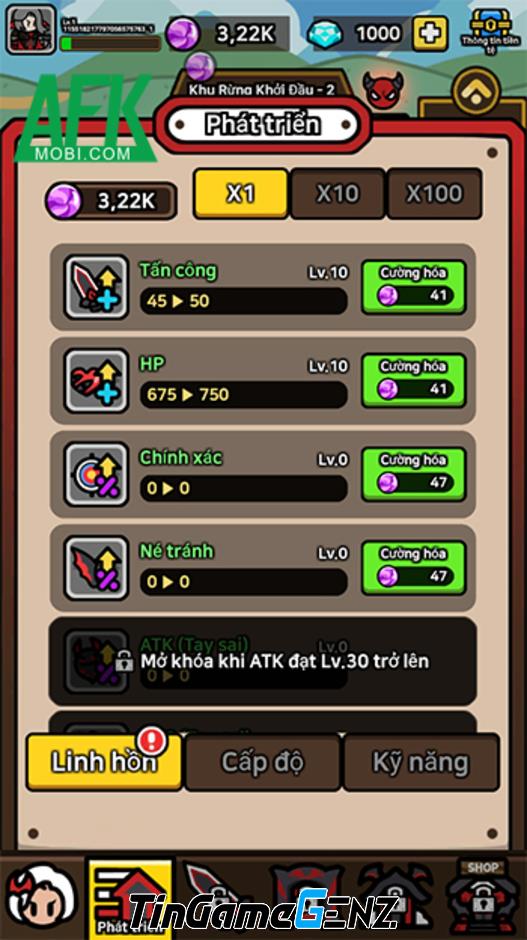
Task: Tap the Tấn công sword stat icon
Action: click(96, 287)
